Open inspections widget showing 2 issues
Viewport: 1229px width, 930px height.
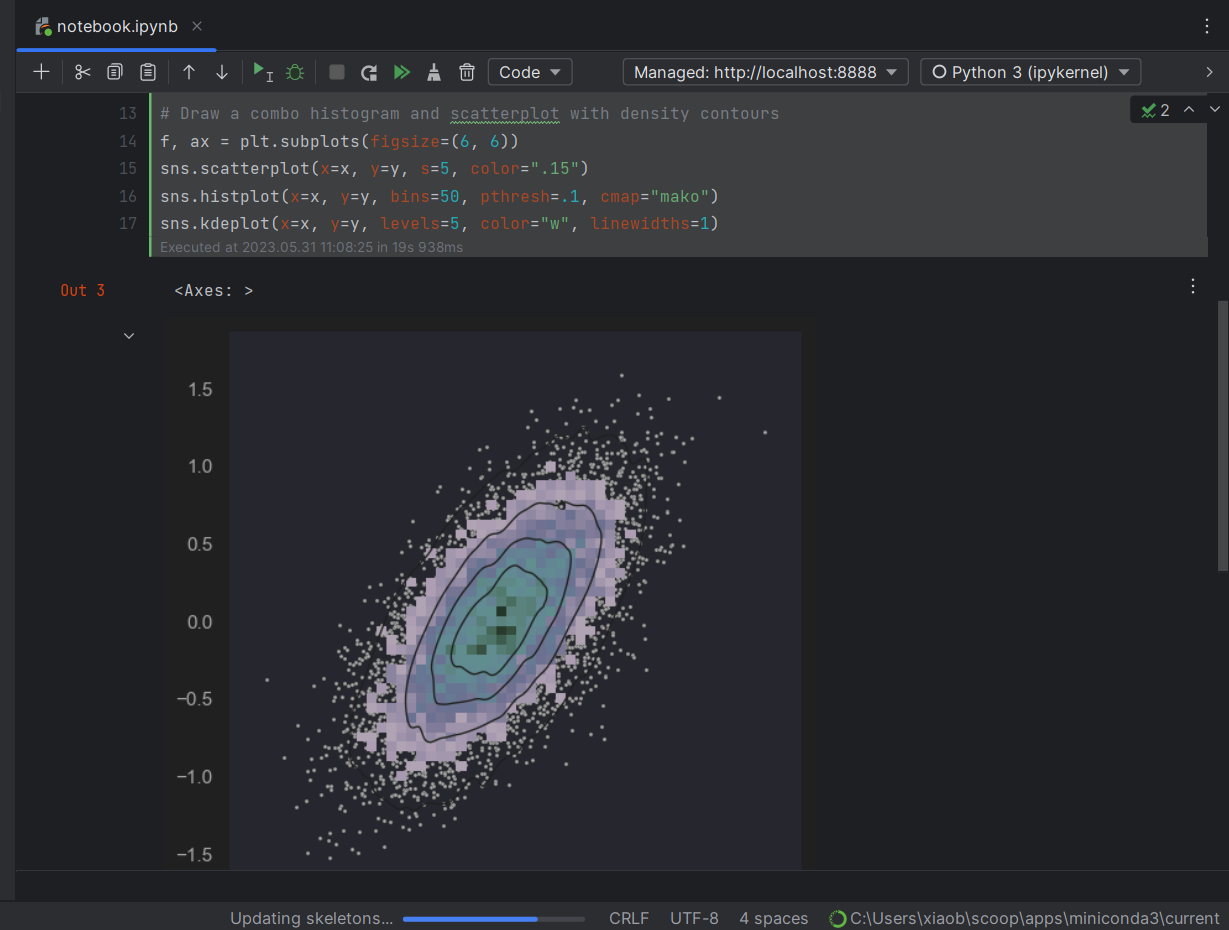[1156, 110]
